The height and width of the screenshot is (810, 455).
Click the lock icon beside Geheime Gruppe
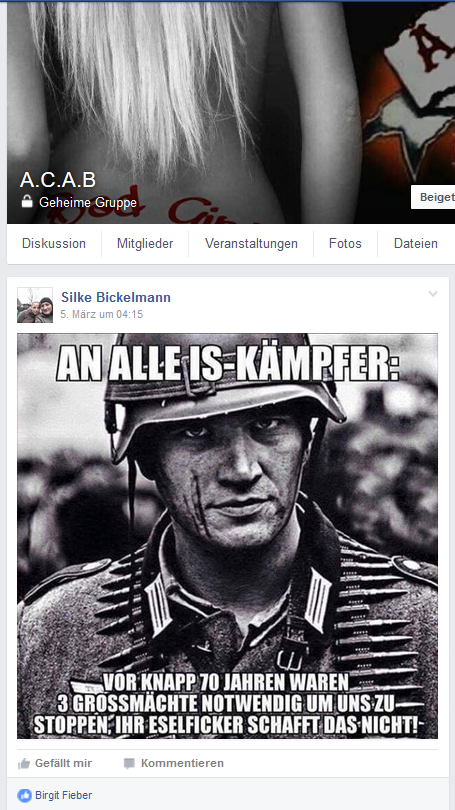tap(26, 201)
